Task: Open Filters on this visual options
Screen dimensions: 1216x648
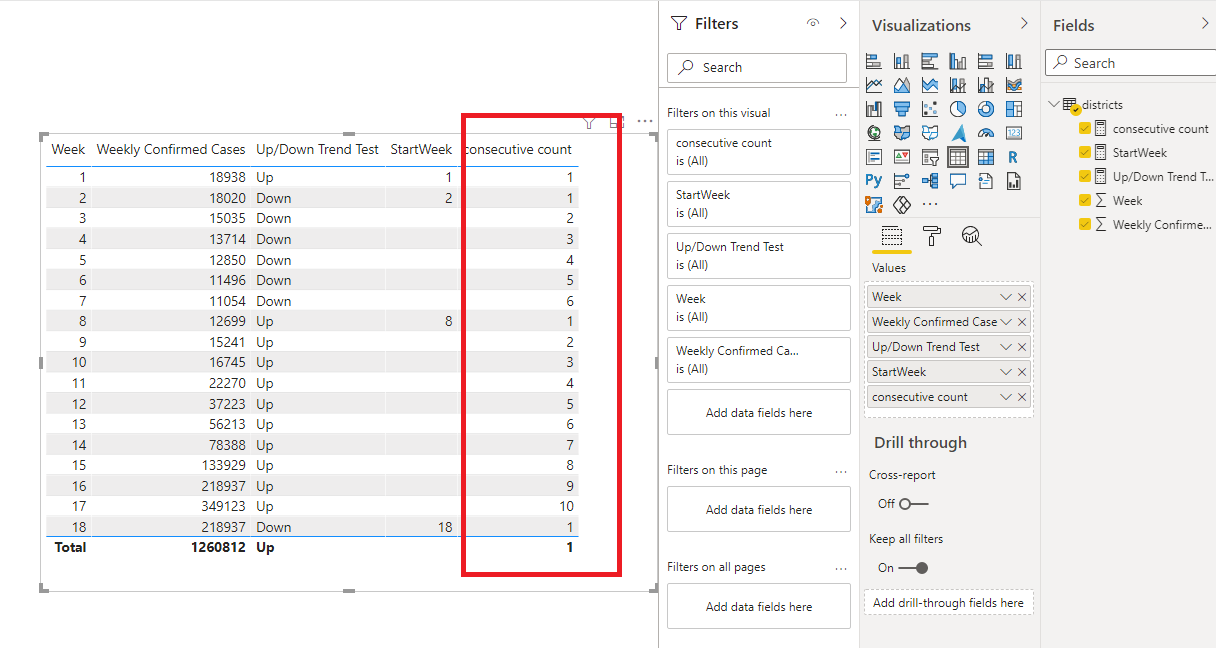Action: click(x=841, y=114)
